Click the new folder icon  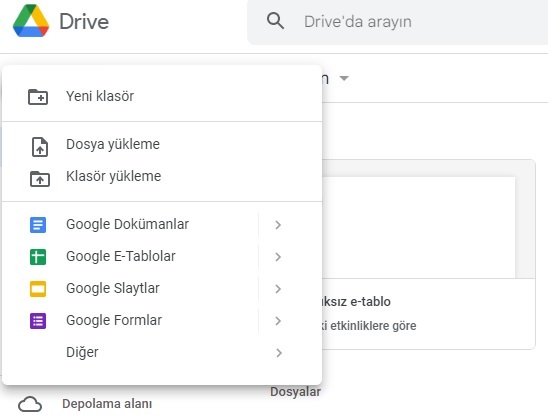coord(38,97)
